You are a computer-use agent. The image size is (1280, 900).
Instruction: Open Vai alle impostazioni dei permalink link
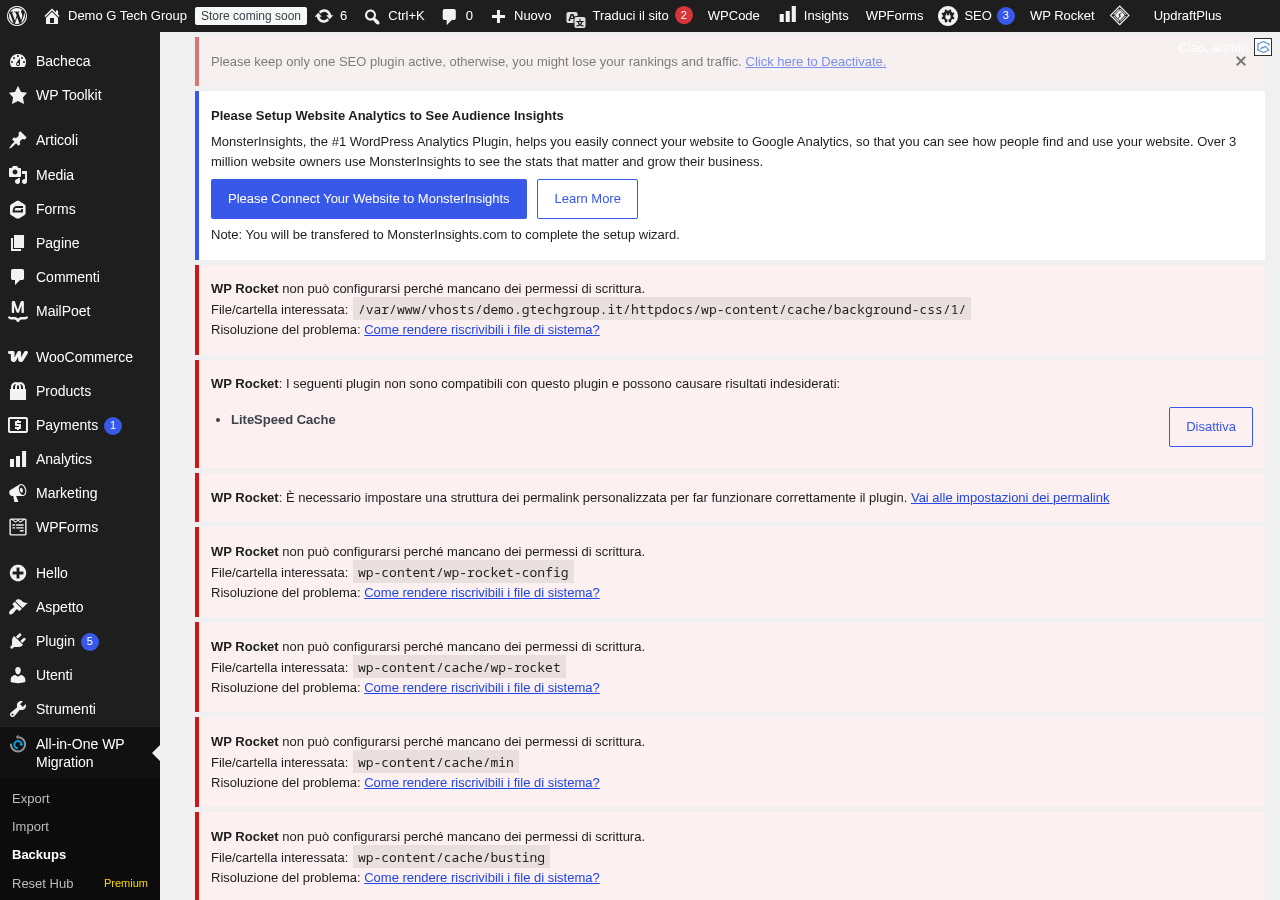(1010, 497)
